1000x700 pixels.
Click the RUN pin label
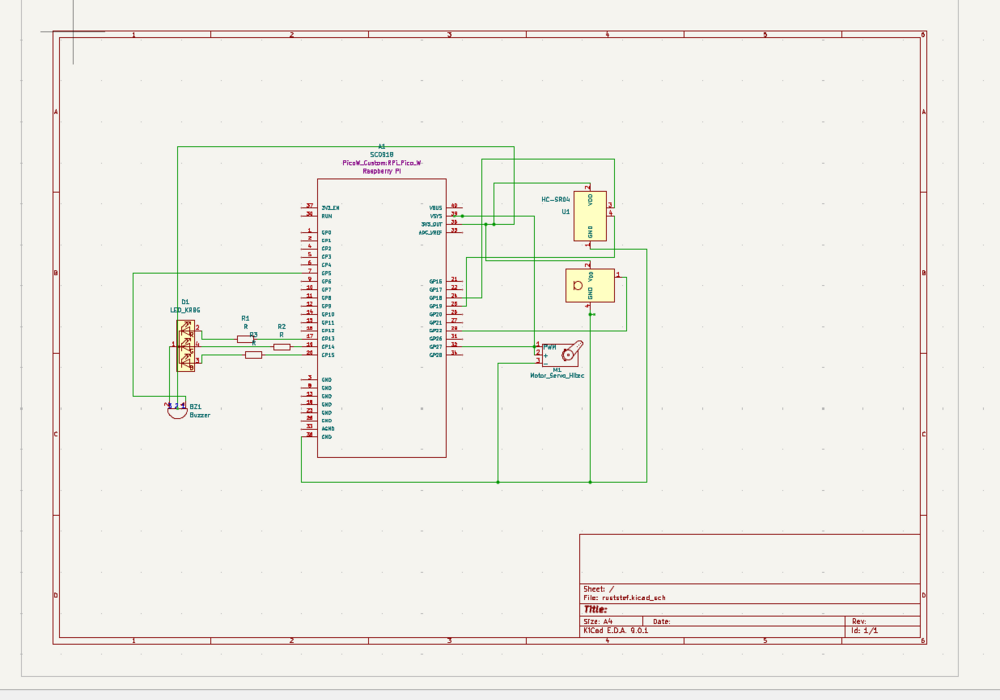click(x=327, y=216)
